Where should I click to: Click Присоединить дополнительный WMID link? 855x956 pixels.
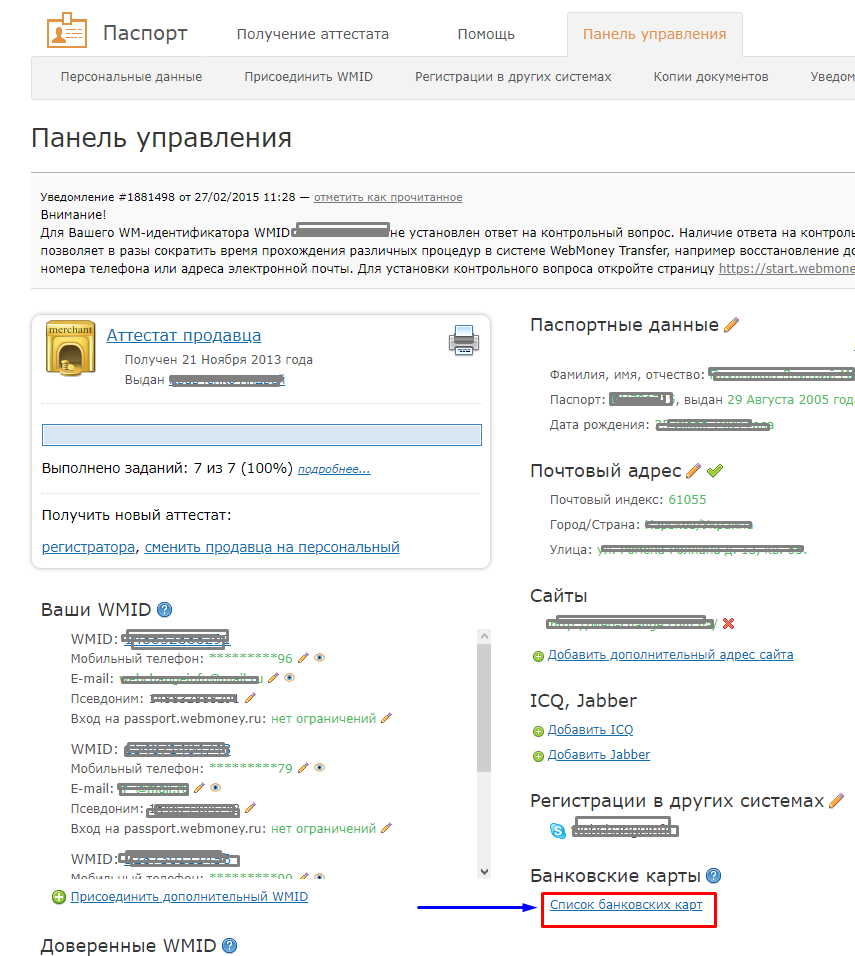189,897
